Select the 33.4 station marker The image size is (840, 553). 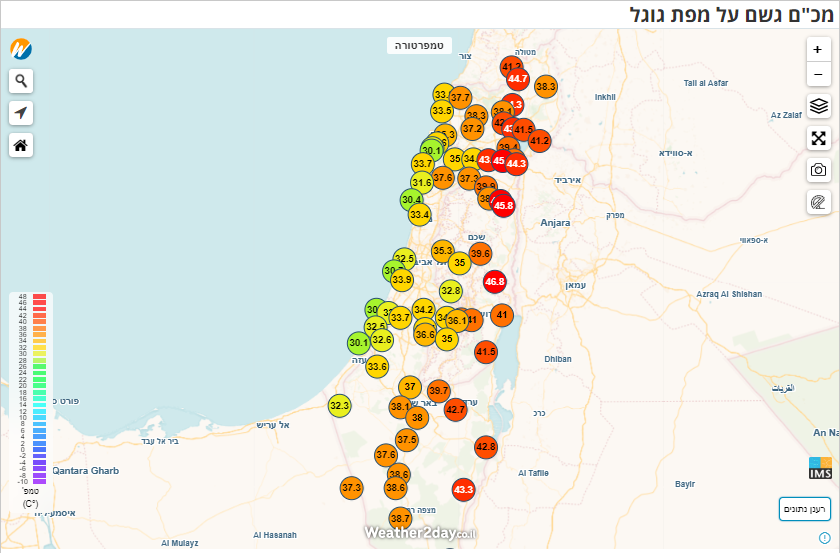click(x=419, y=215)
